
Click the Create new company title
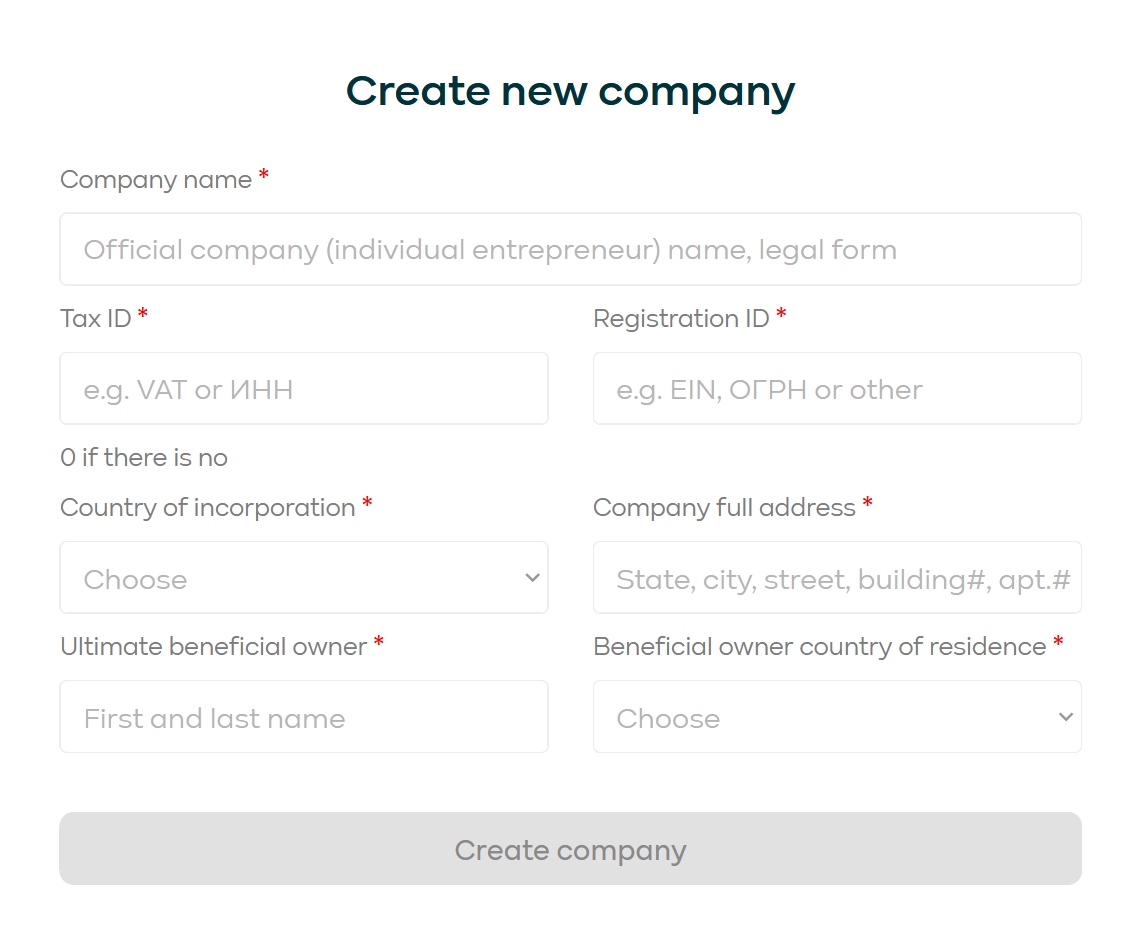pos(570,91)
